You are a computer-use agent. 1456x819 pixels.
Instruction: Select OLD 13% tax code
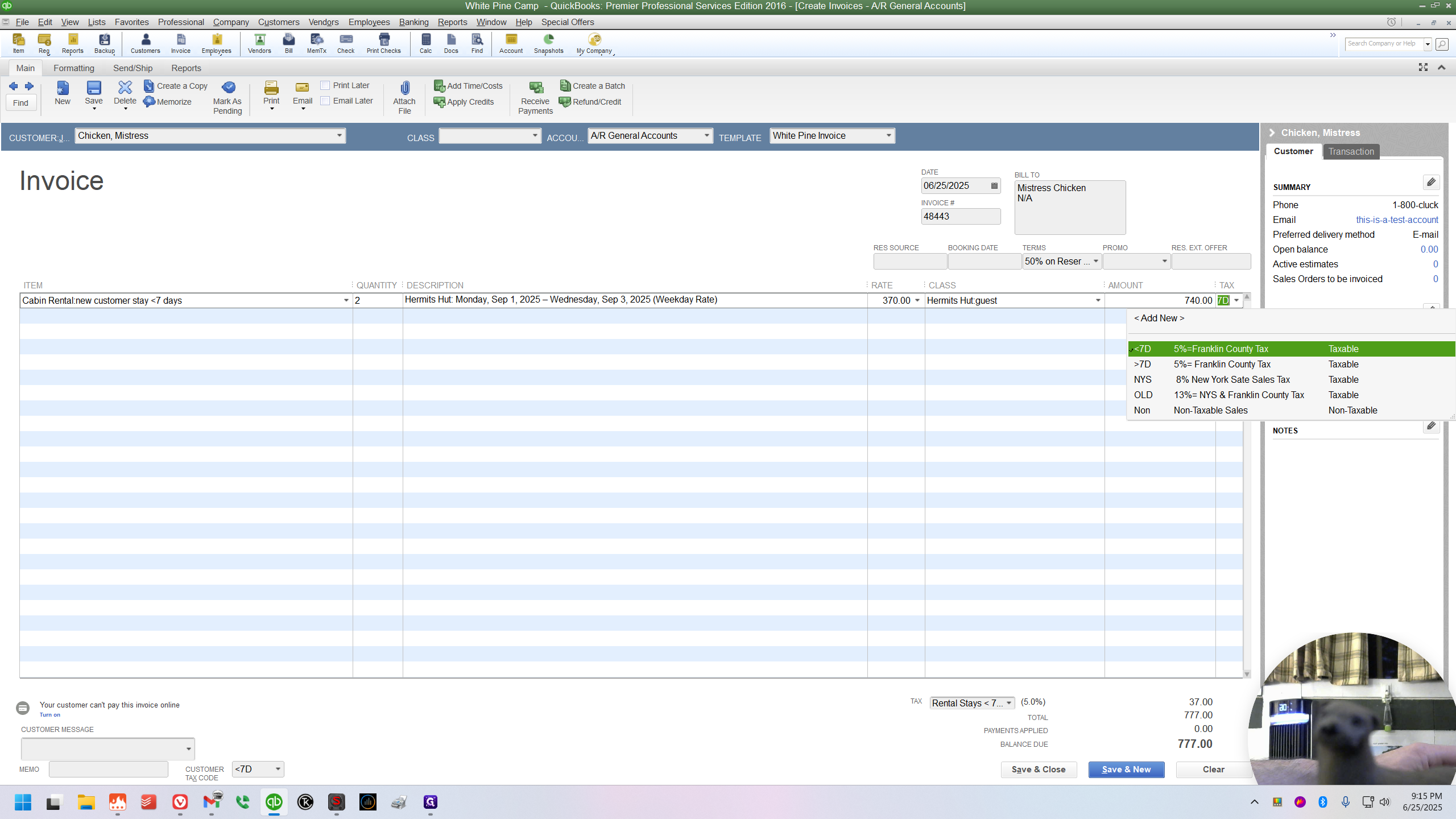pyautogui.click(x=1291, y=395)
